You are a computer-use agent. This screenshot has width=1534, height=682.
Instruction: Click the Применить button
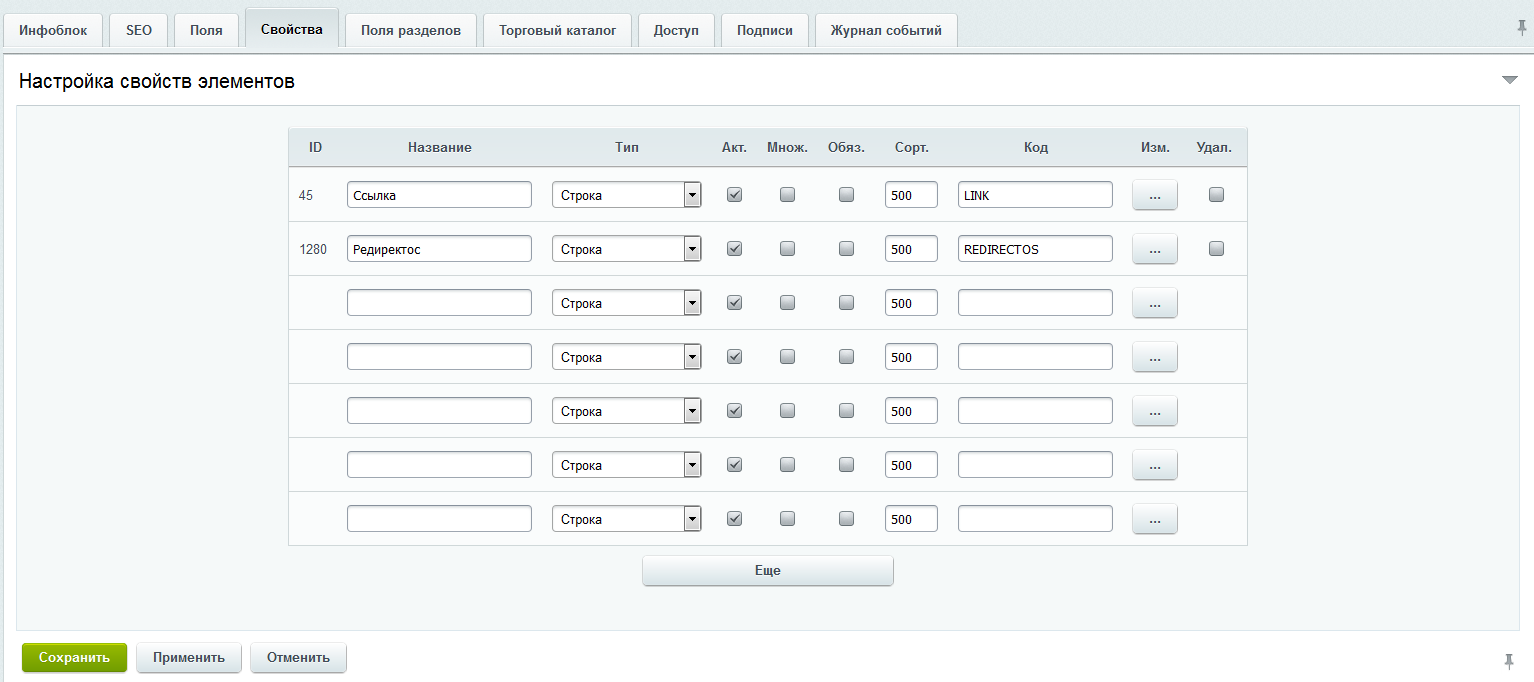point(189,658)
